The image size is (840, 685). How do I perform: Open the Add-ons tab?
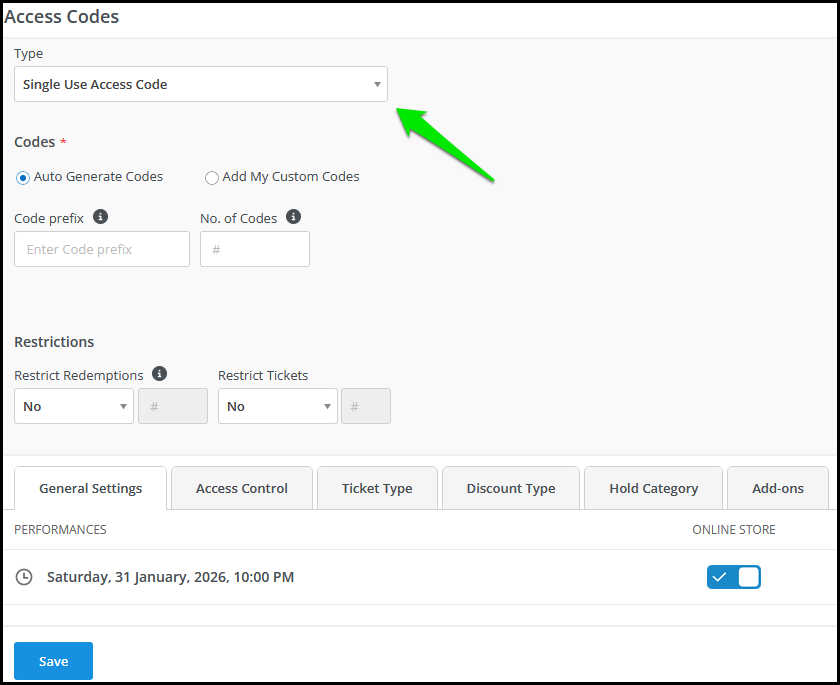pyautogui.click(x=778, y=488)
